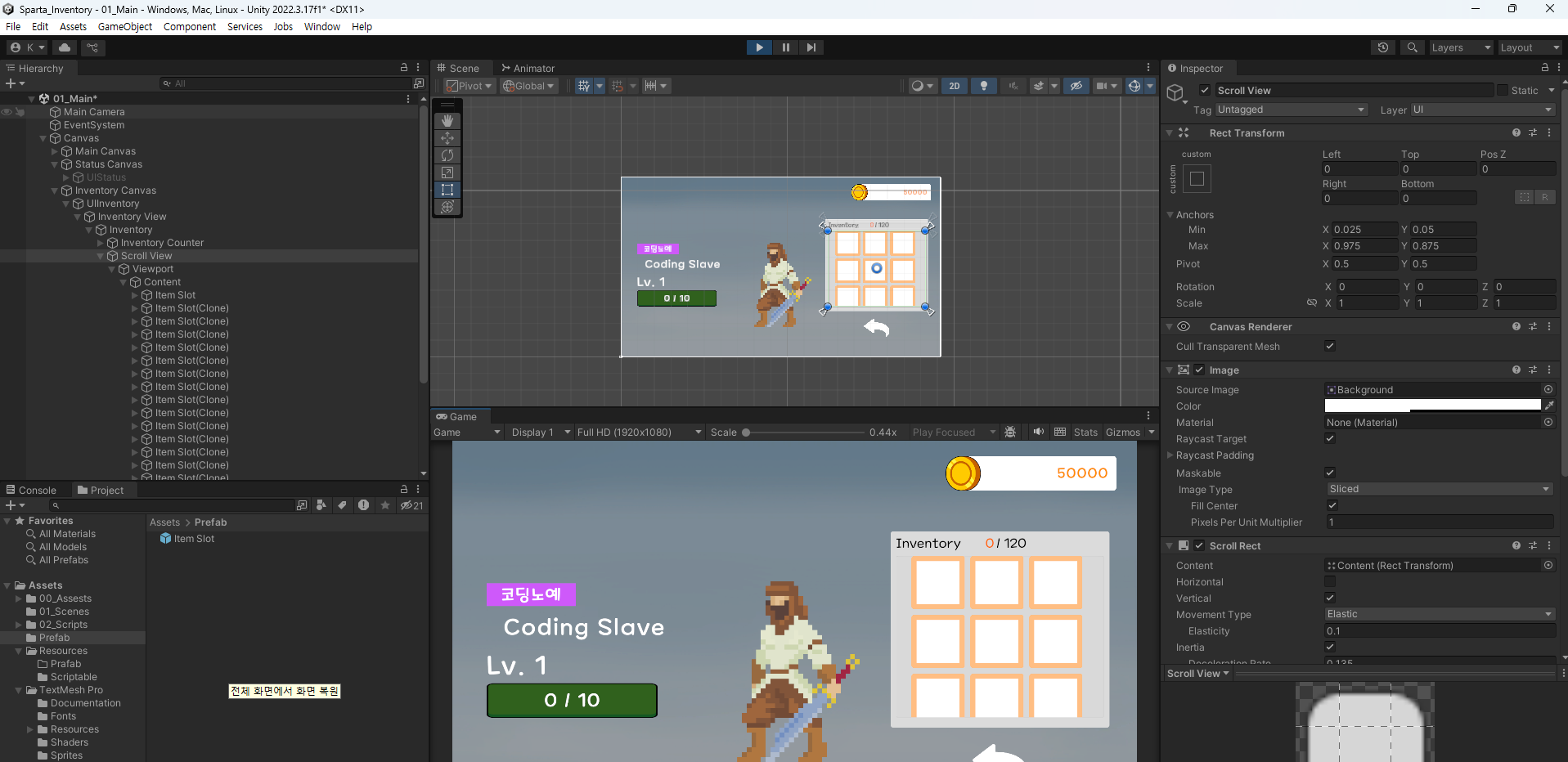The width and height of the screenshot is (1568, 762).
Task: Open the Game view resolution dropdown
Action: tap(639, 432)
